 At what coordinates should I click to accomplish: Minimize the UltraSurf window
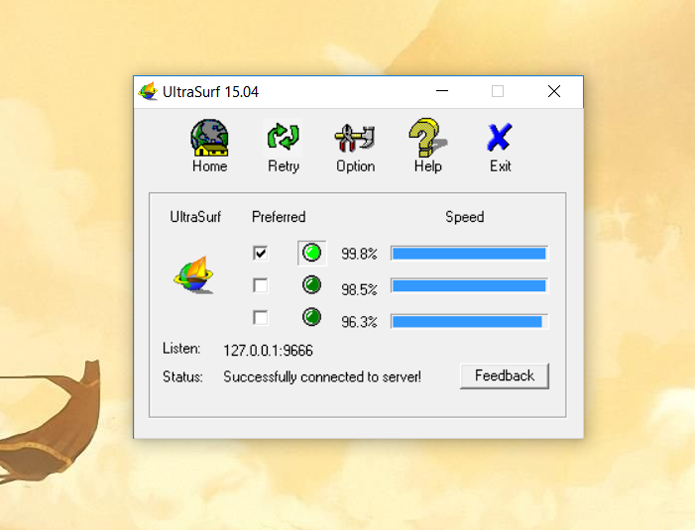[442, 91]
